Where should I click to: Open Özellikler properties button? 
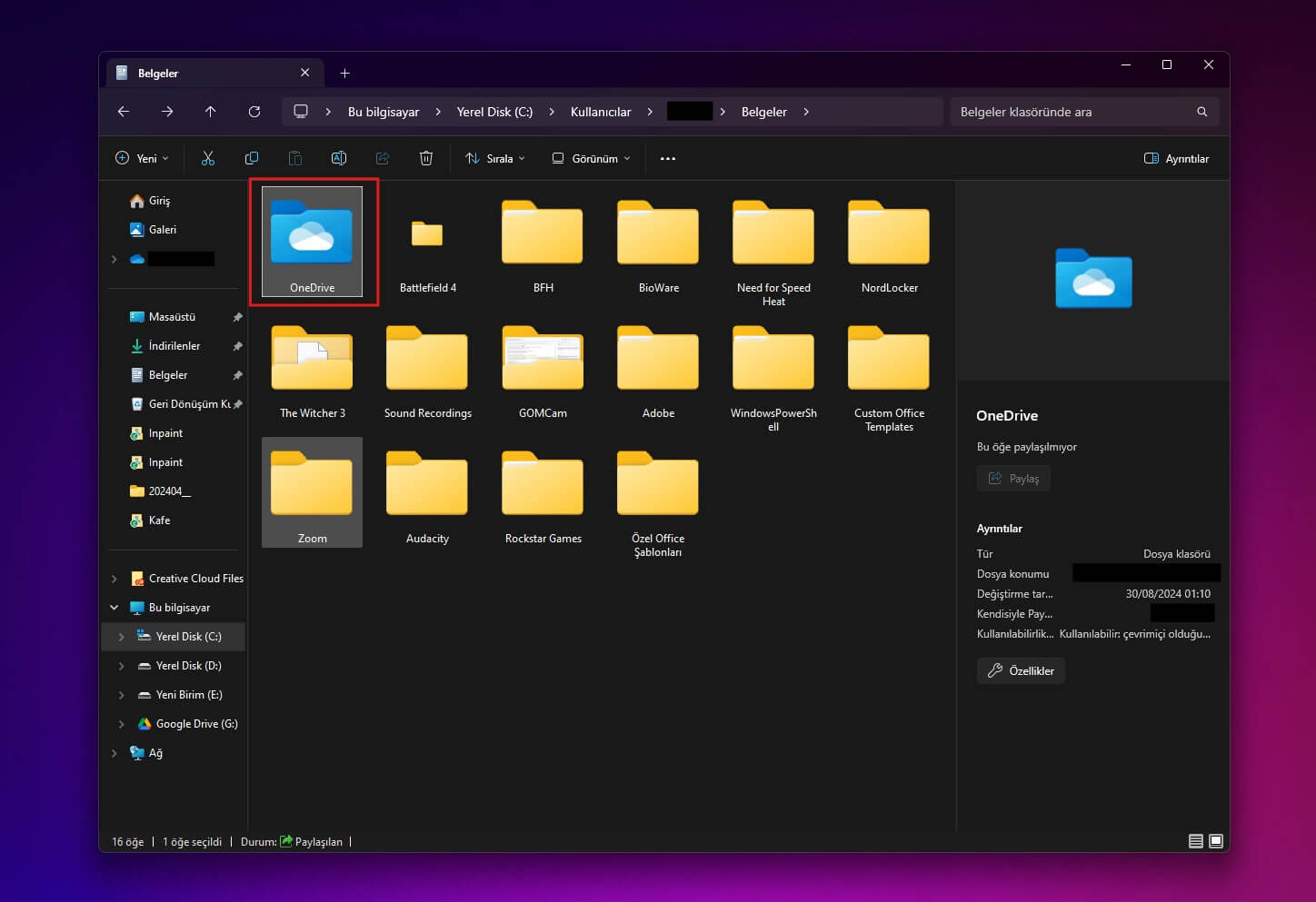[x=1021, y=670]
